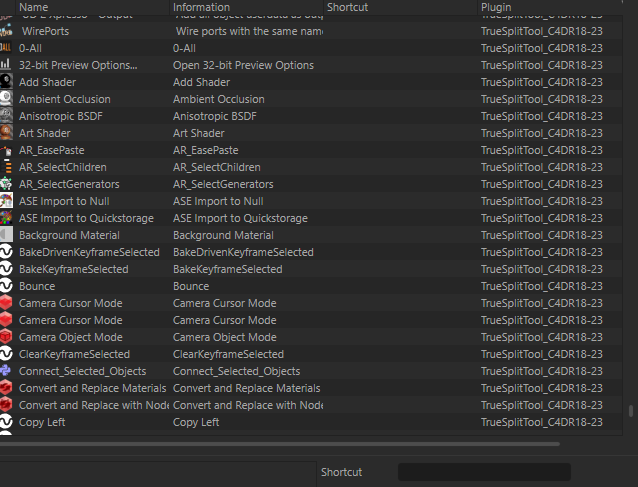This screenshot has width=638, height=487.
Task: Select Convert and Replace Materials name
Action: [92, 388]
